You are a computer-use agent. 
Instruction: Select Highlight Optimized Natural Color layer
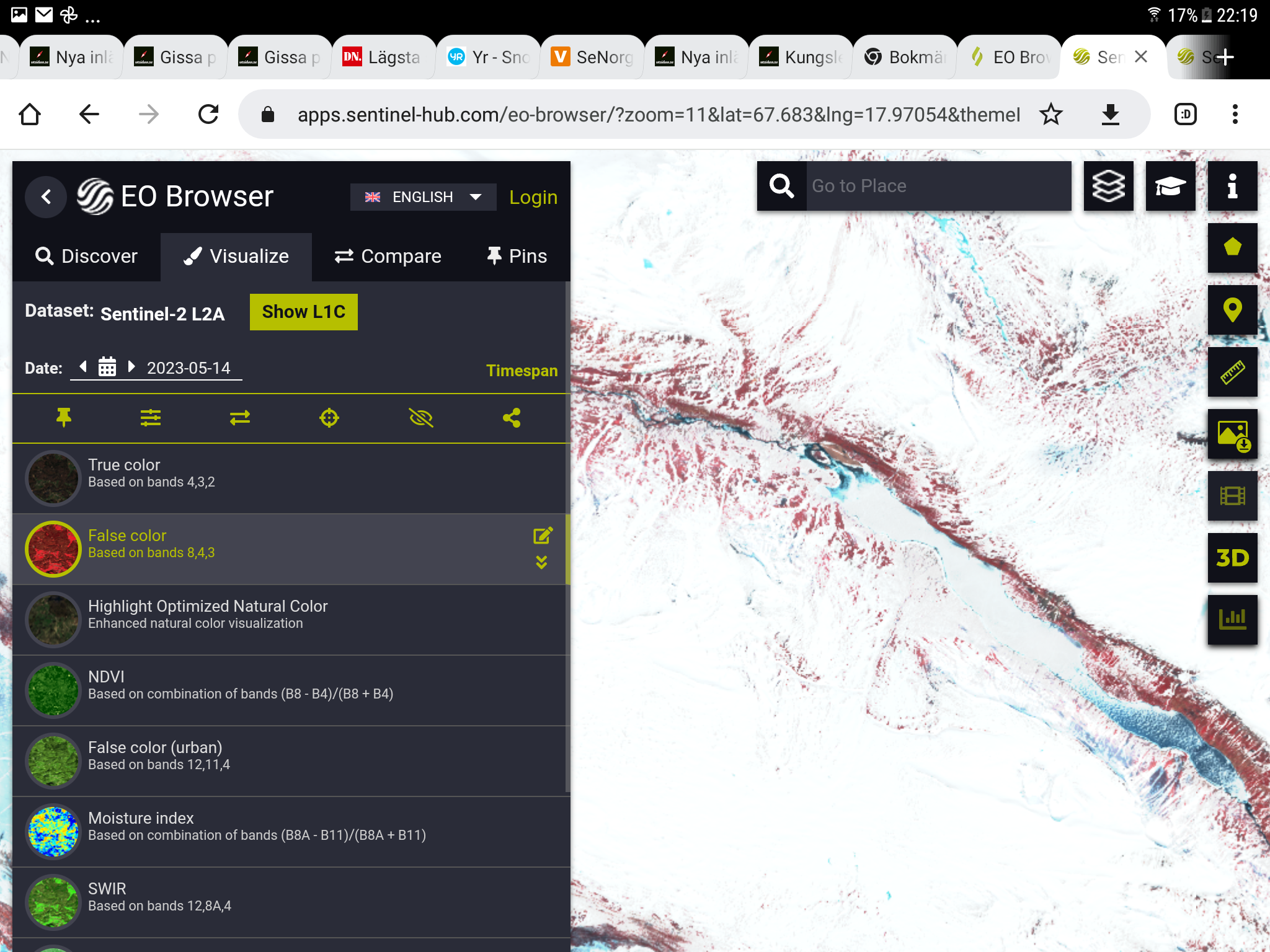click(x=290, y=620)
